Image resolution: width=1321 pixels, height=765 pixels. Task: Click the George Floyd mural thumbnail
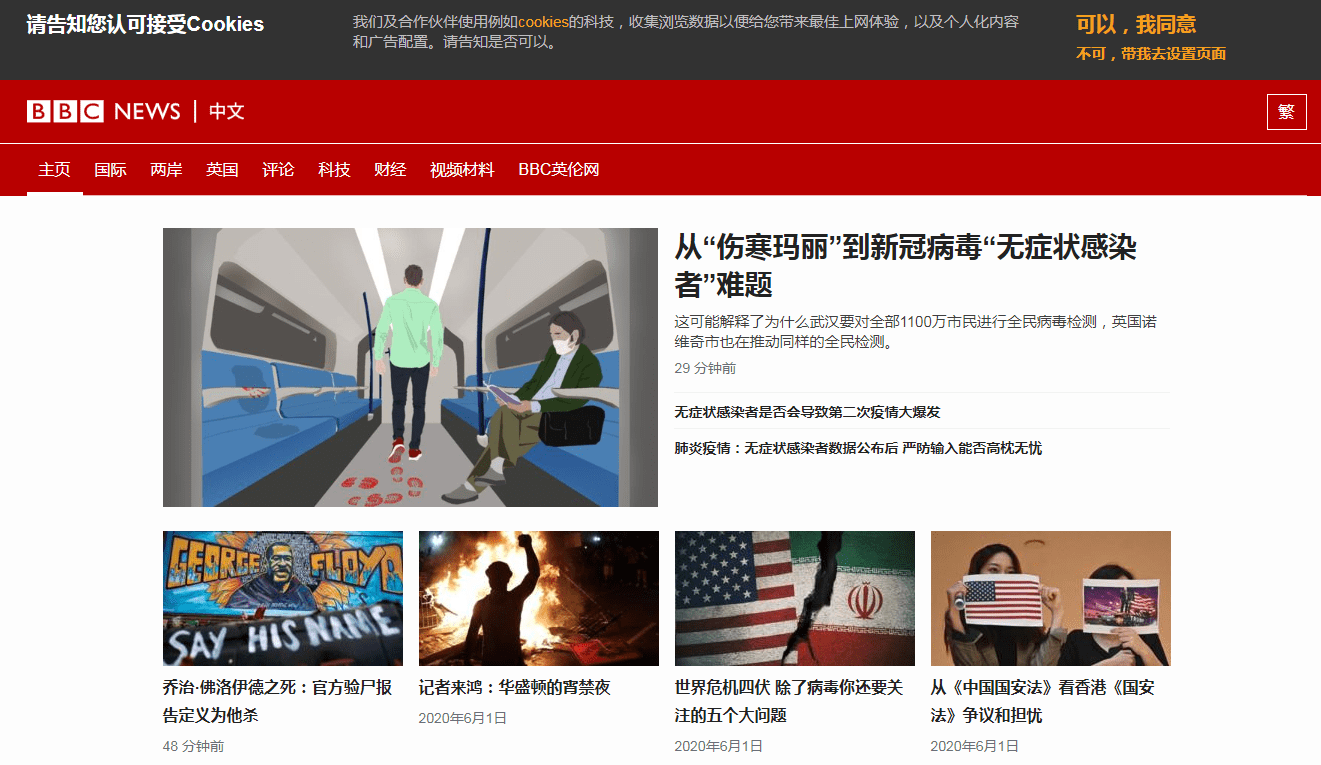point(283,598)
